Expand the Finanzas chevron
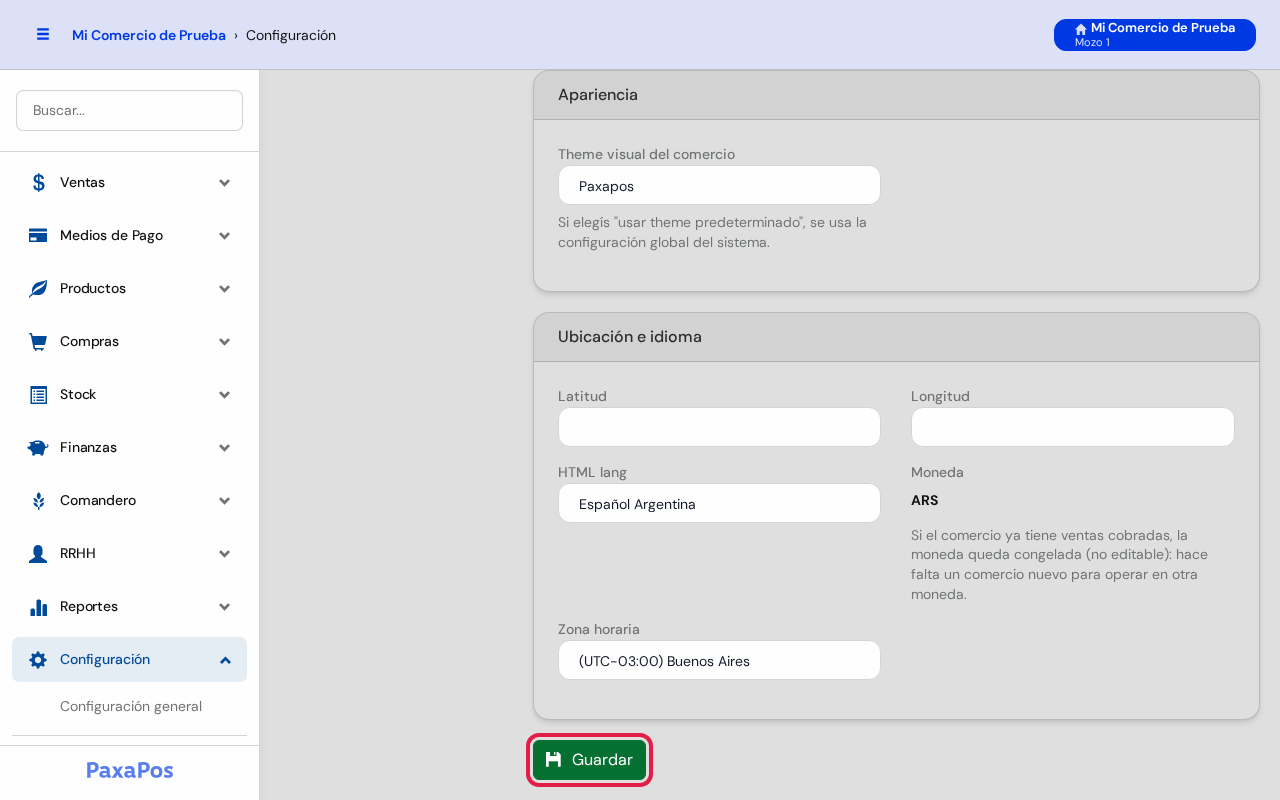The height and width of the screenshot is (800, 1280). (225, 448)
